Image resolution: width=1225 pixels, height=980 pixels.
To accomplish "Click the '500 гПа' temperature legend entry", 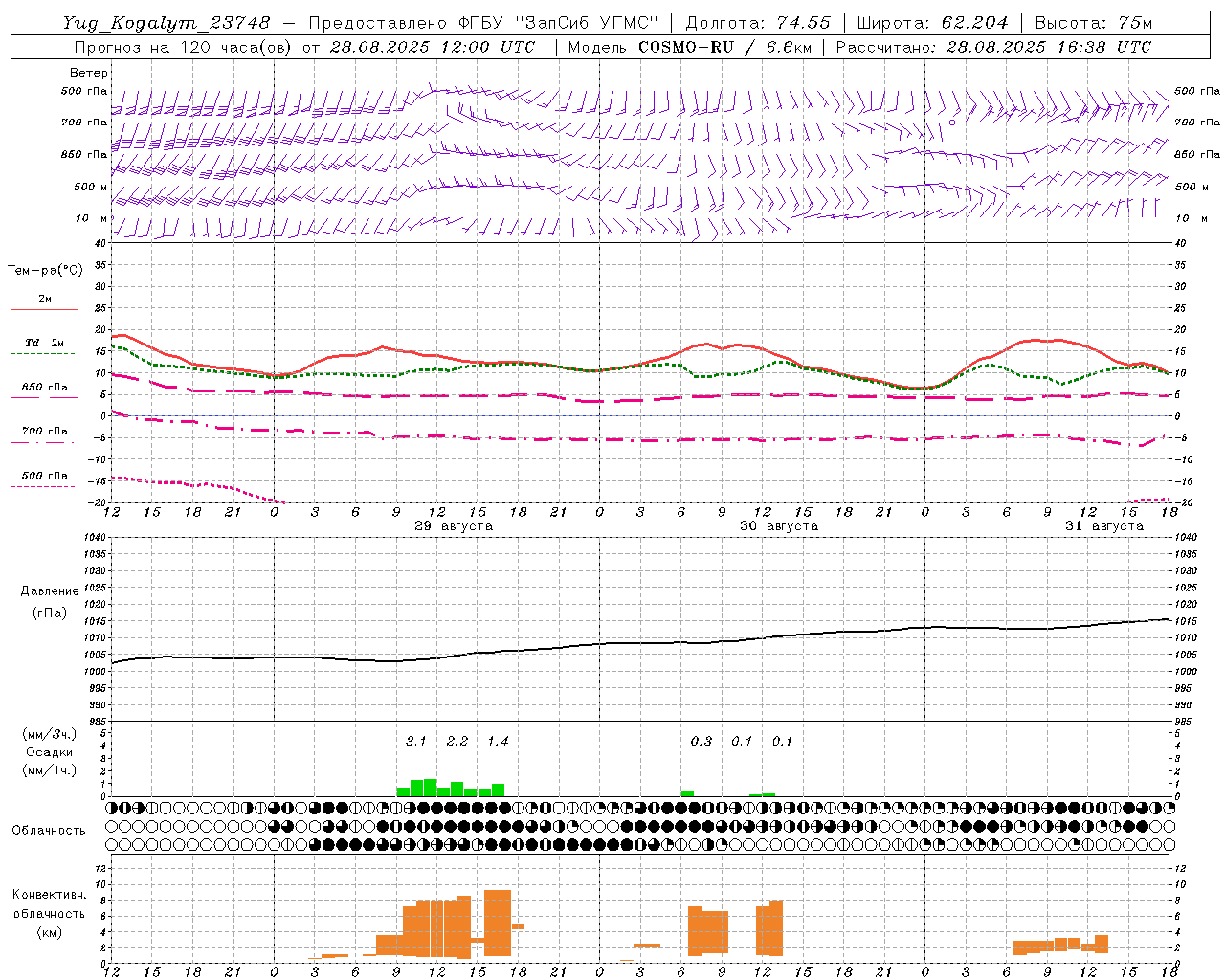I will click(x=45, y=476).
